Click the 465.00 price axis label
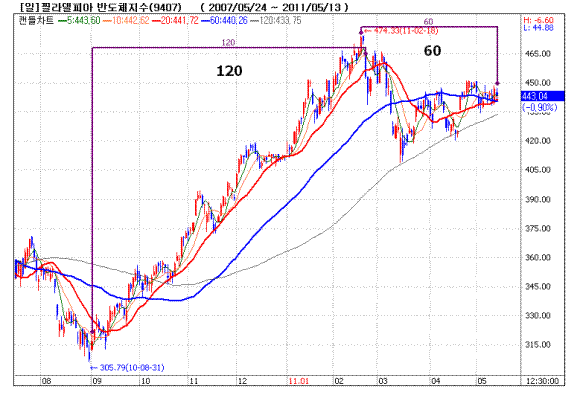The image size is (580, 401). 538,54
